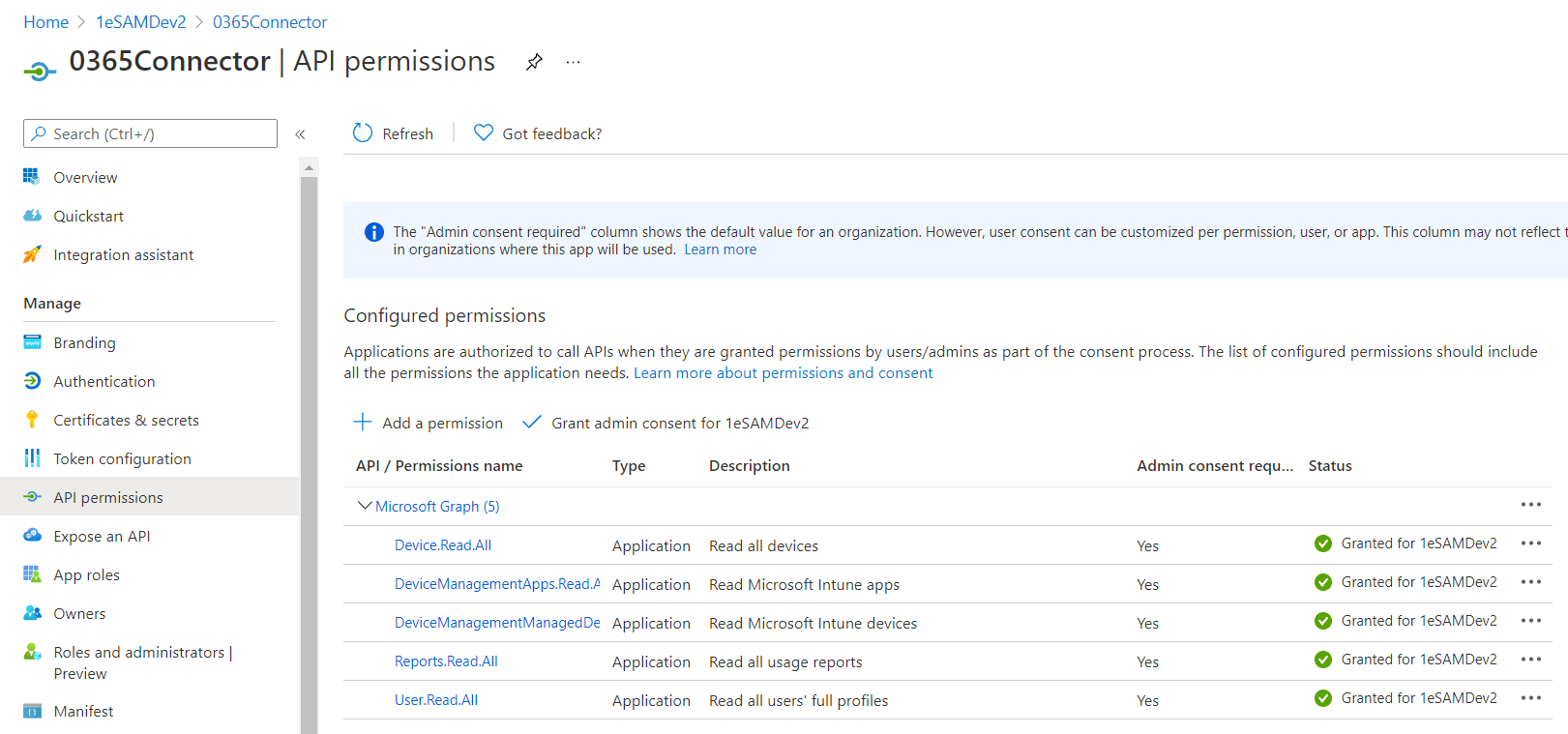Click the sidebar scrollbar up arrow
1568x734 pixels.
pyautogui.click(x=309, y=167)
